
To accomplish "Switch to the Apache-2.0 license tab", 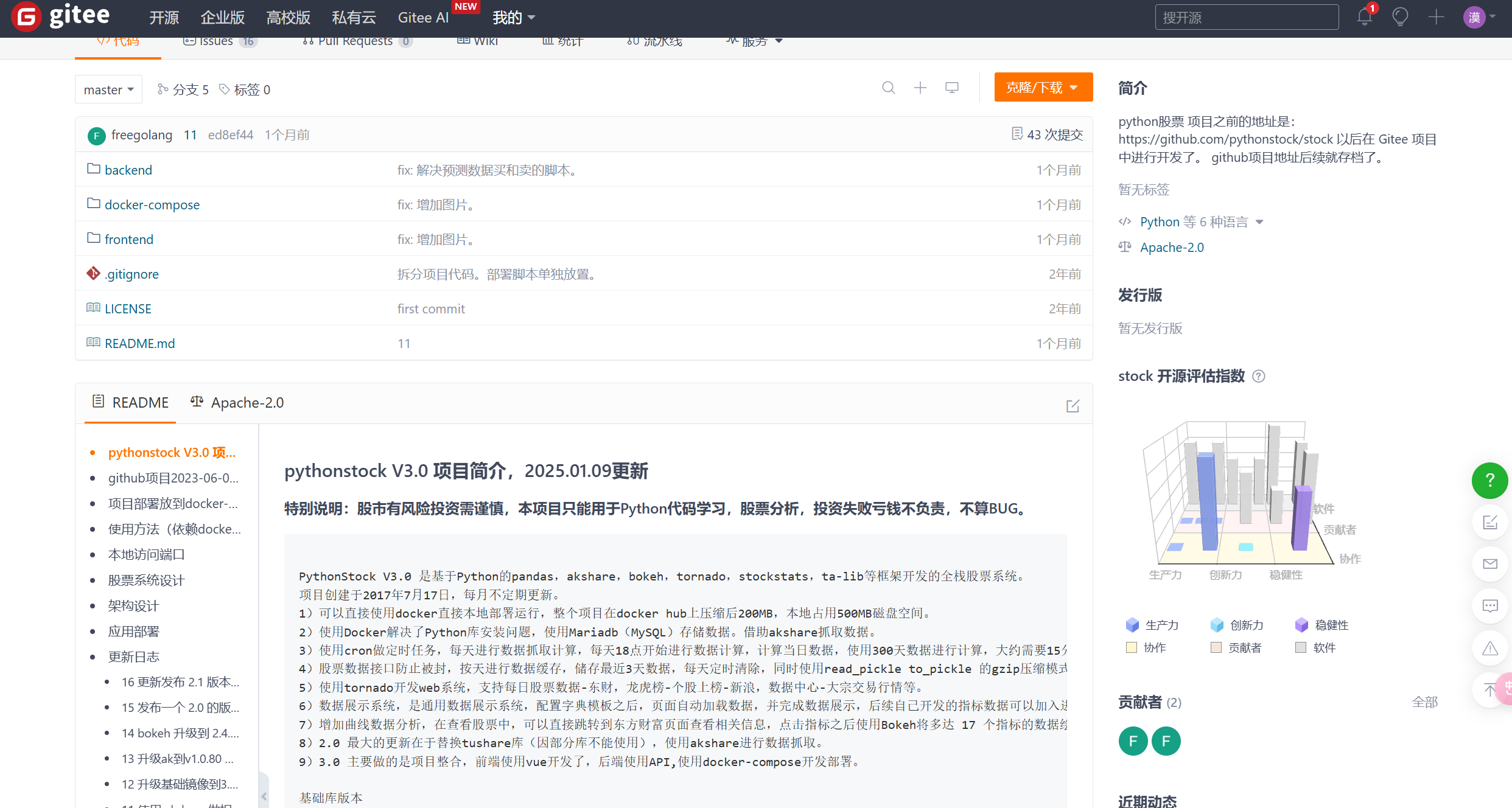I will [237, 403].
